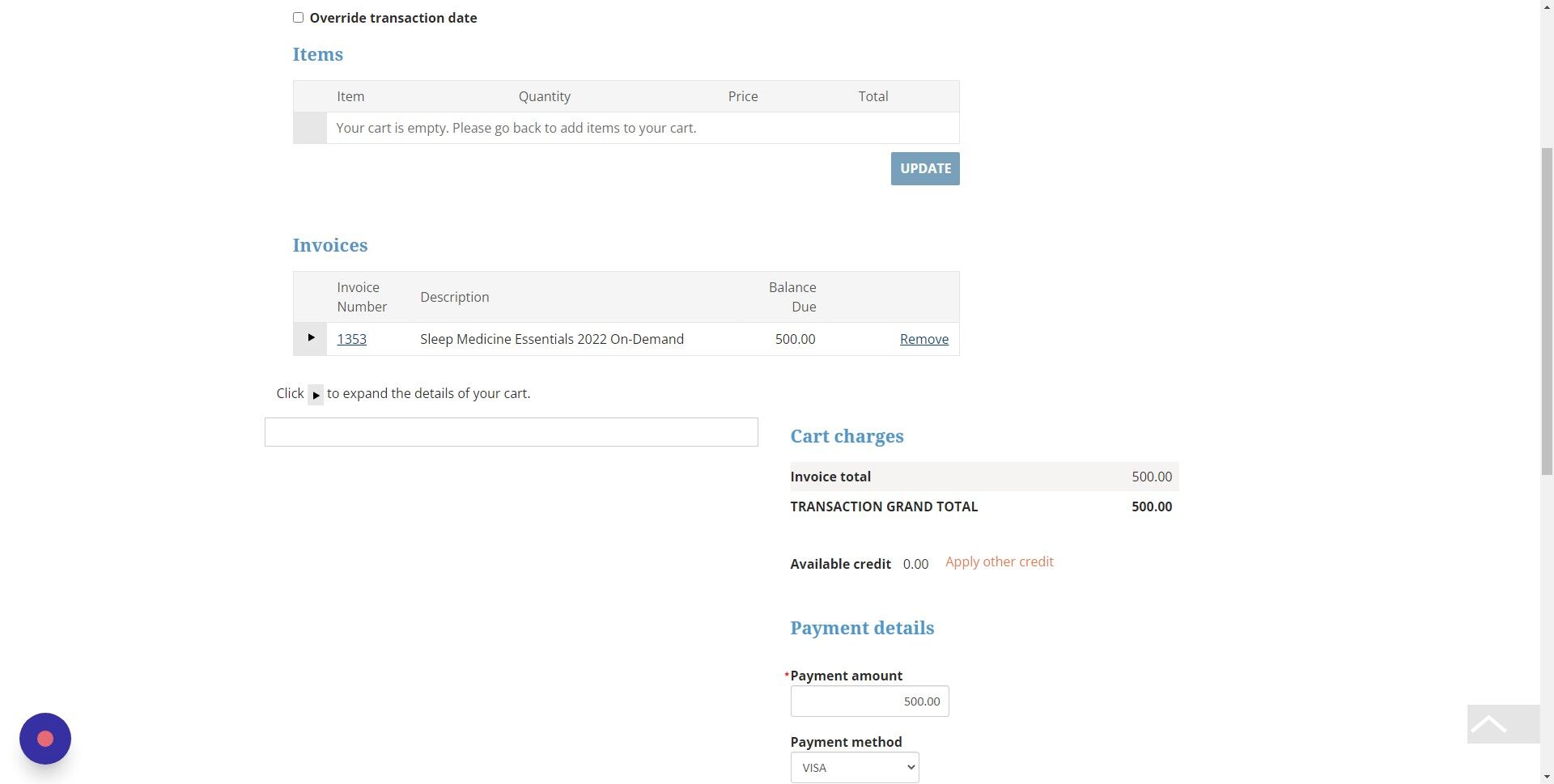Click the Items section heading
The height and width of the screenshot is (784, 1554).
[317, 54]
